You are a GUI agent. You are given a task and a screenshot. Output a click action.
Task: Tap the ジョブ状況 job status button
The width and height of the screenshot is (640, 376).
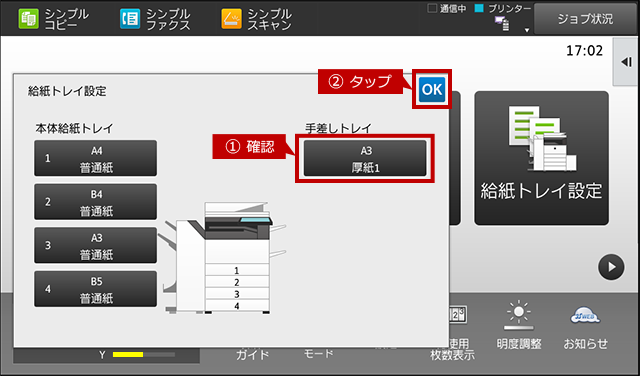(x=585, y=19)
